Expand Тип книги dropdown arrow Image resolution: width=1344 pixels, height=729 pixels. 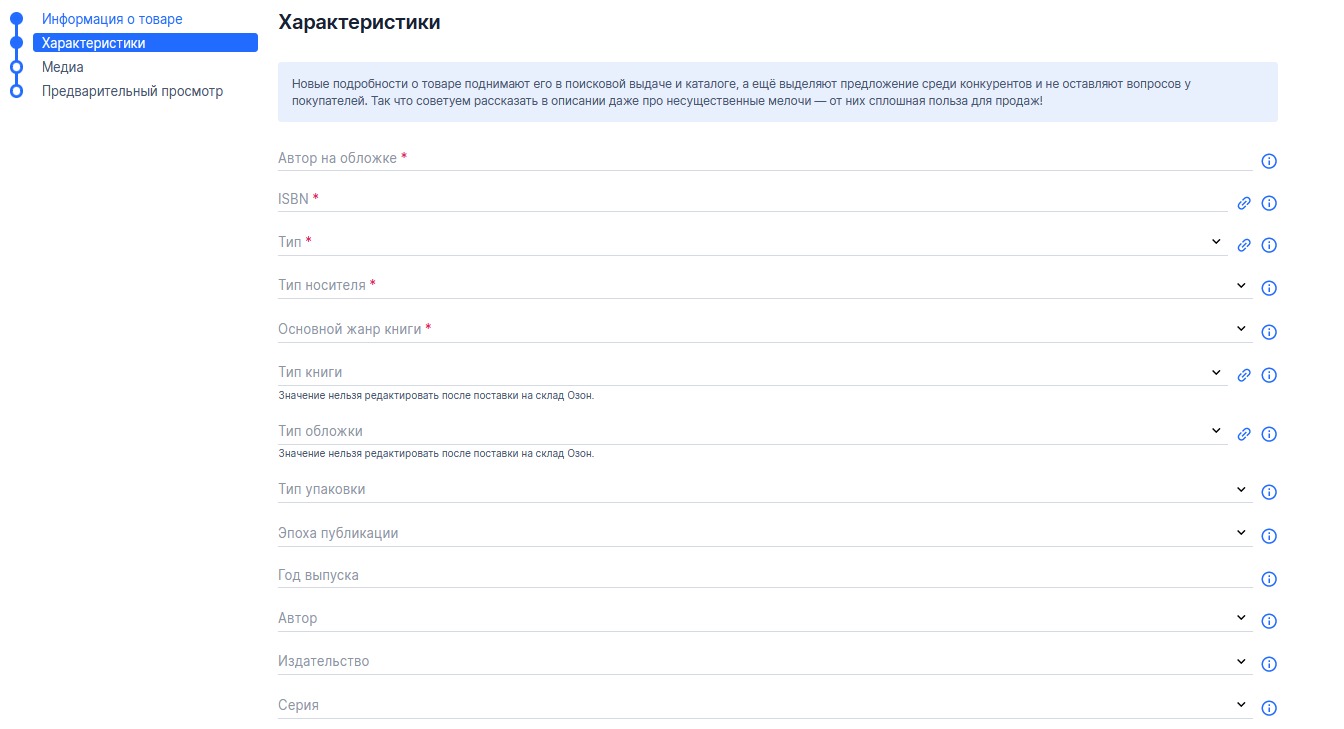pyautogui.click(x=1216, y=372)
